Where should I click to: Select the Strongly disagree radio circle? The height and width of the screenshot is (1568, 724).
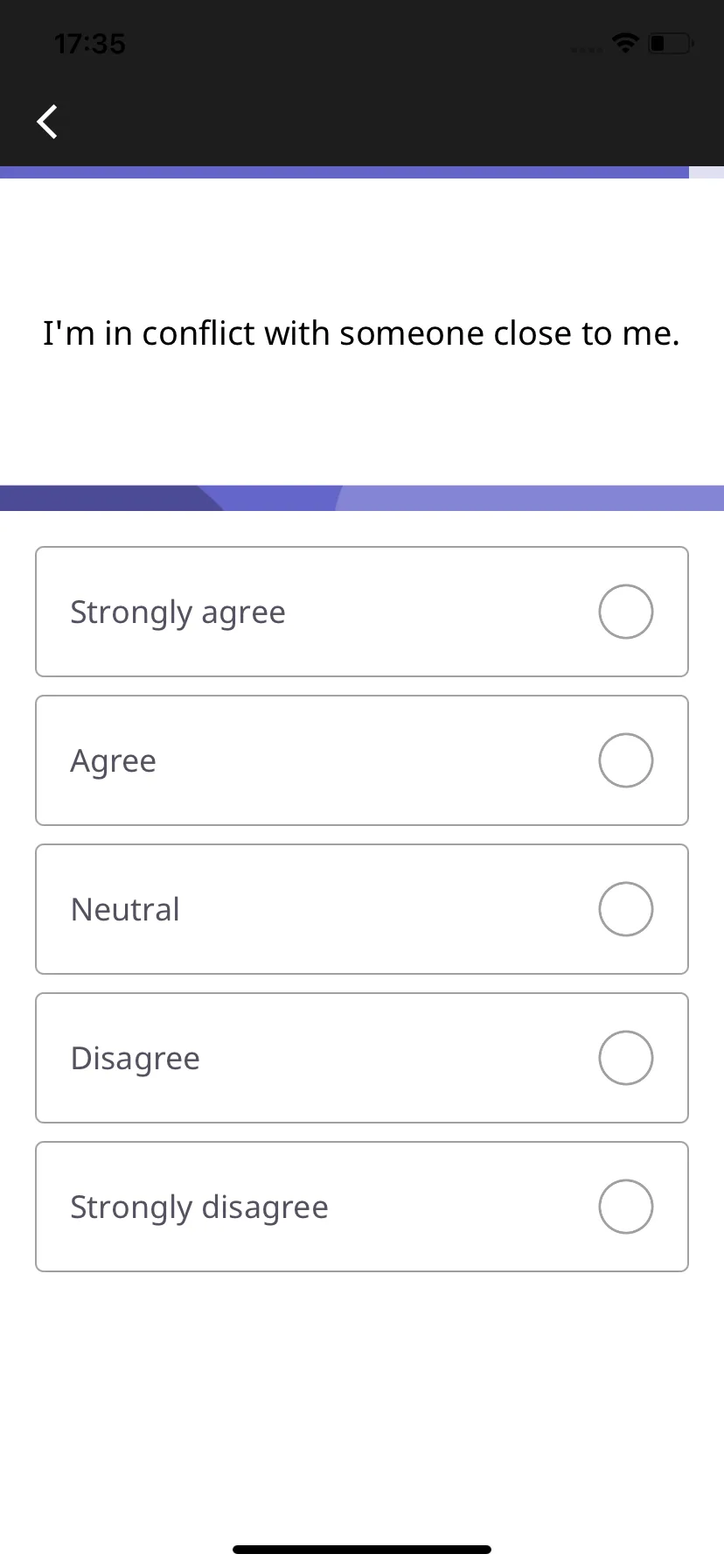click(x=626, y=1207)
